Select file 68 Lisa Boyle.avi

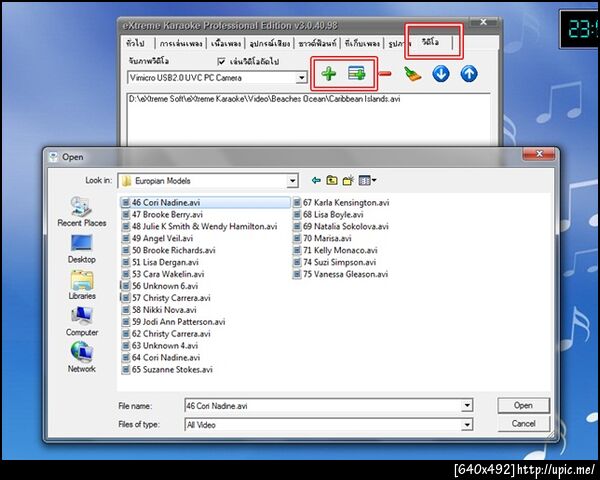point(328,214)
